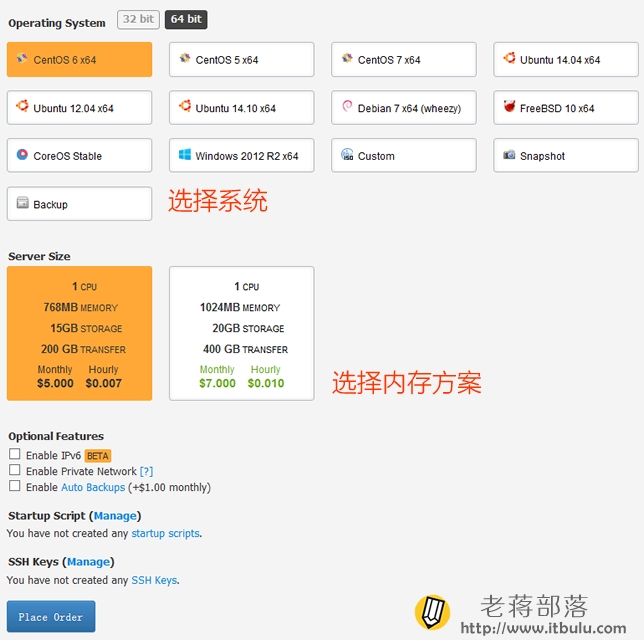Click the CentOS 5 x64 logo icon
The width and height of the screenshot is (644, 640).
click(x=185, y=58)
